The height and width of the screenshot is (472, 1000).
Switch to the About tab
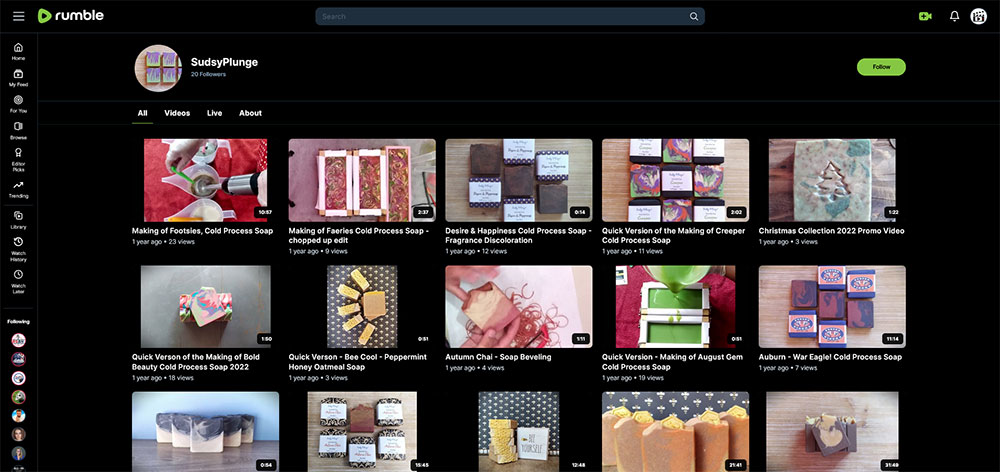(250, 113)
